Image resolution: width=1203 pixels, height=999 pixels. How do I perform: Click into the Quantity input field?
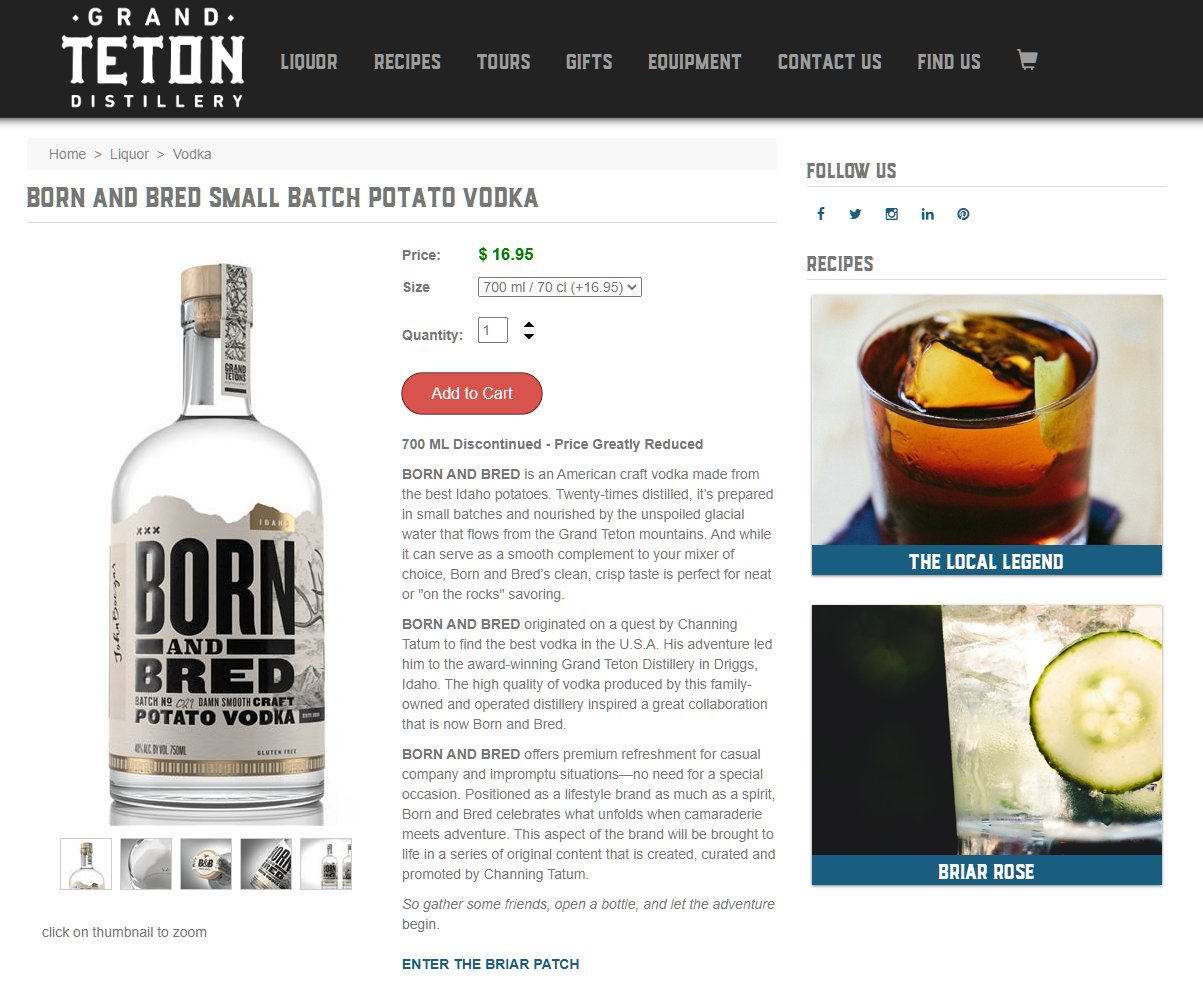point(493,330)
